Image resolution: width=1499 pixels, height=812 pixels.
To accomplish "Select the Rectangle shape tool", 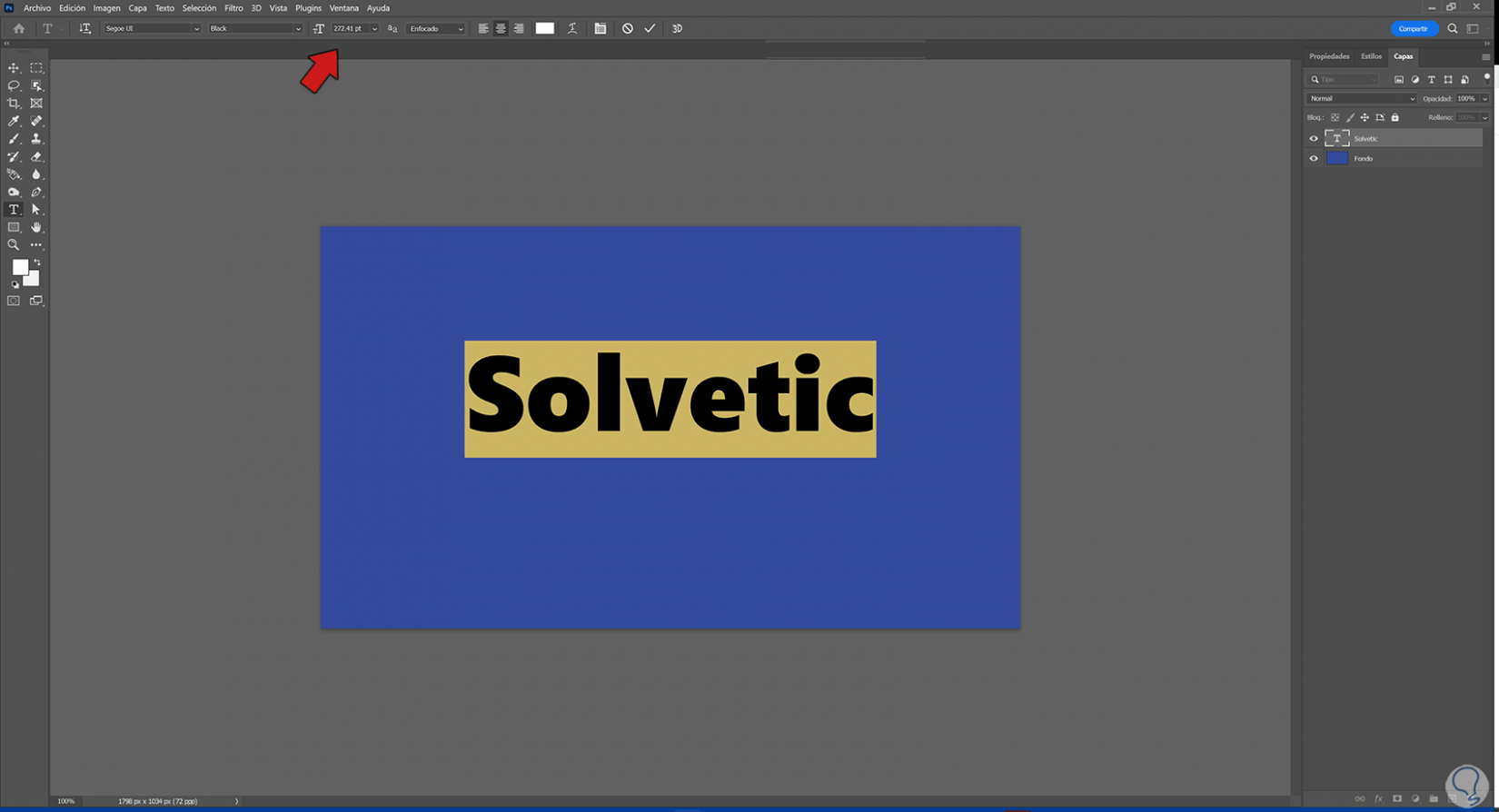I will 14,227.
